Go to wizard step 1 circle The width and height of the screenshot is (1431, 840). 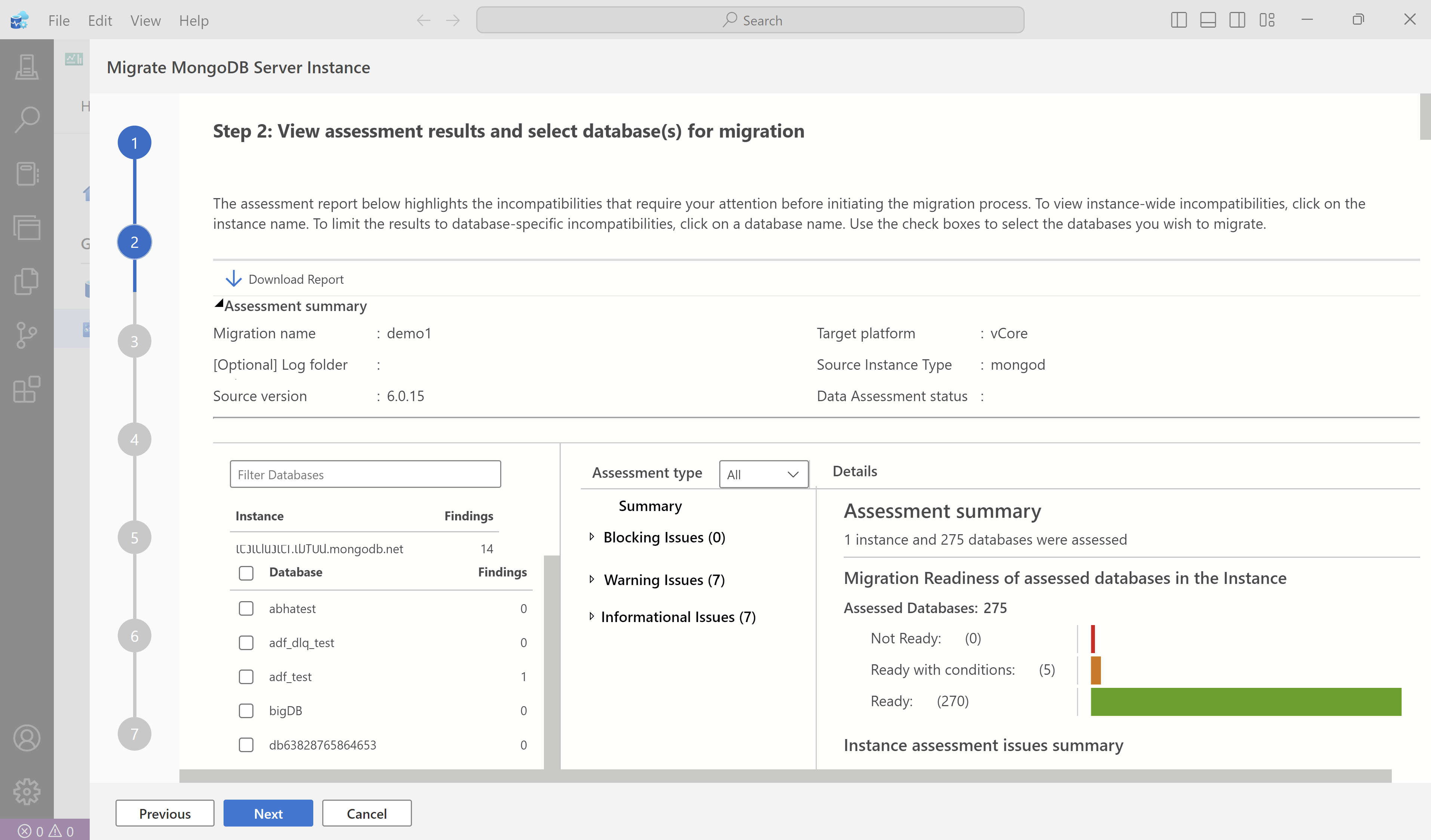pyautogui.click(x=135, y=142)
